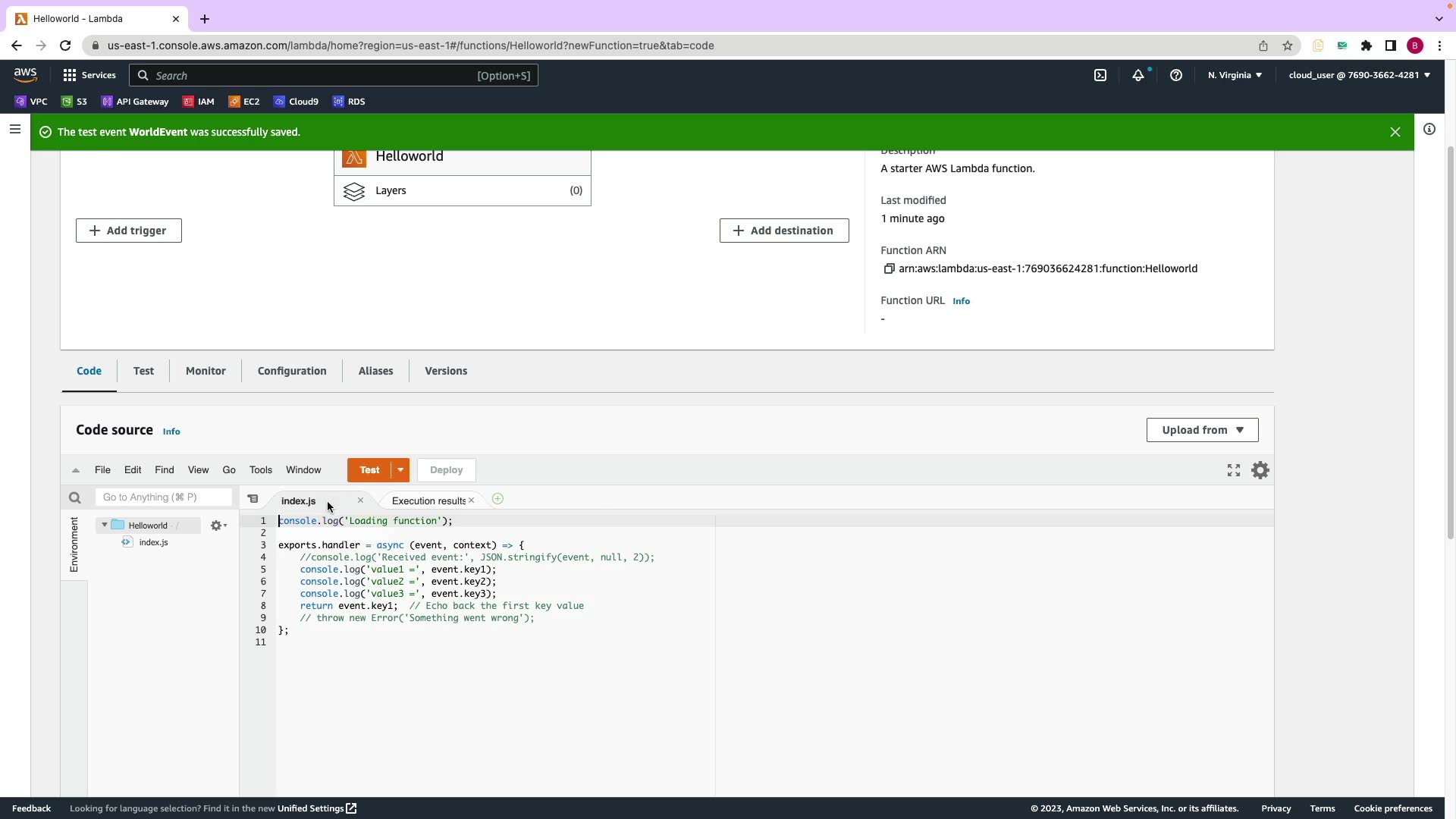Open the notifications bell
1456x819 pixels.
tap(1138, 75)
